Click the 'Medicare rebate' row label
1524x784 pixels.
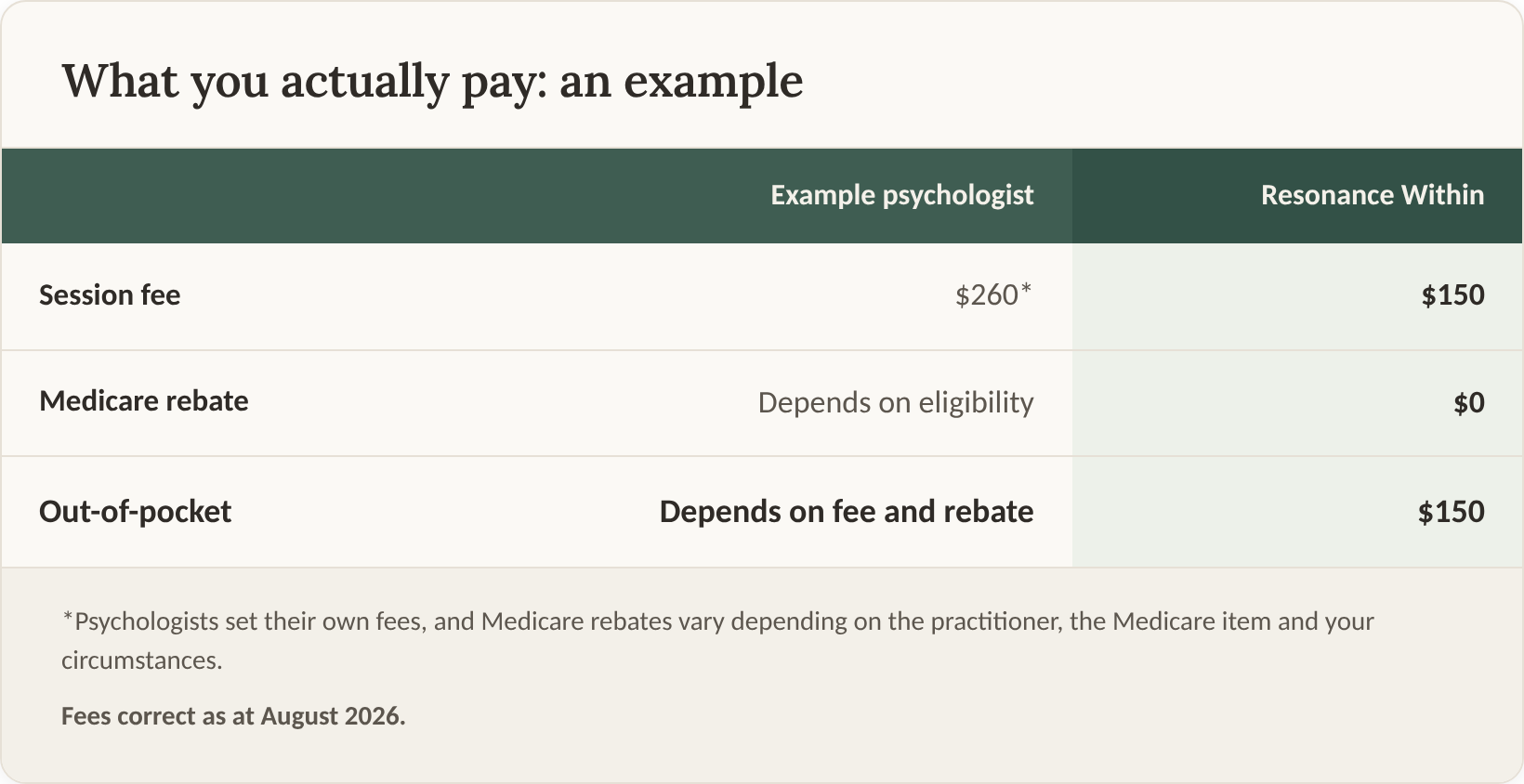point(144,401)
